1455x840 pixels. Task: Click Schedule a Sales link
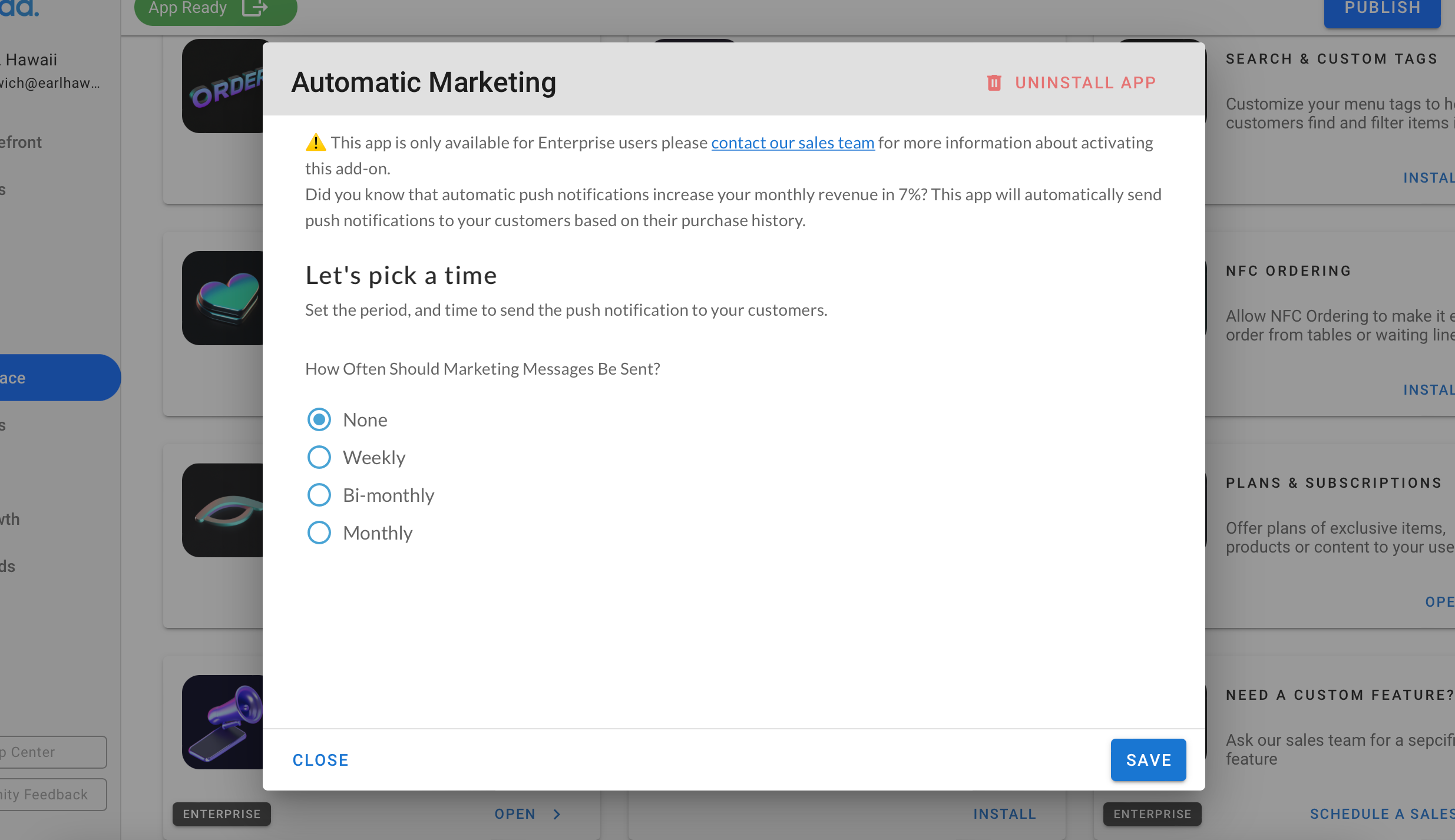1382,814
